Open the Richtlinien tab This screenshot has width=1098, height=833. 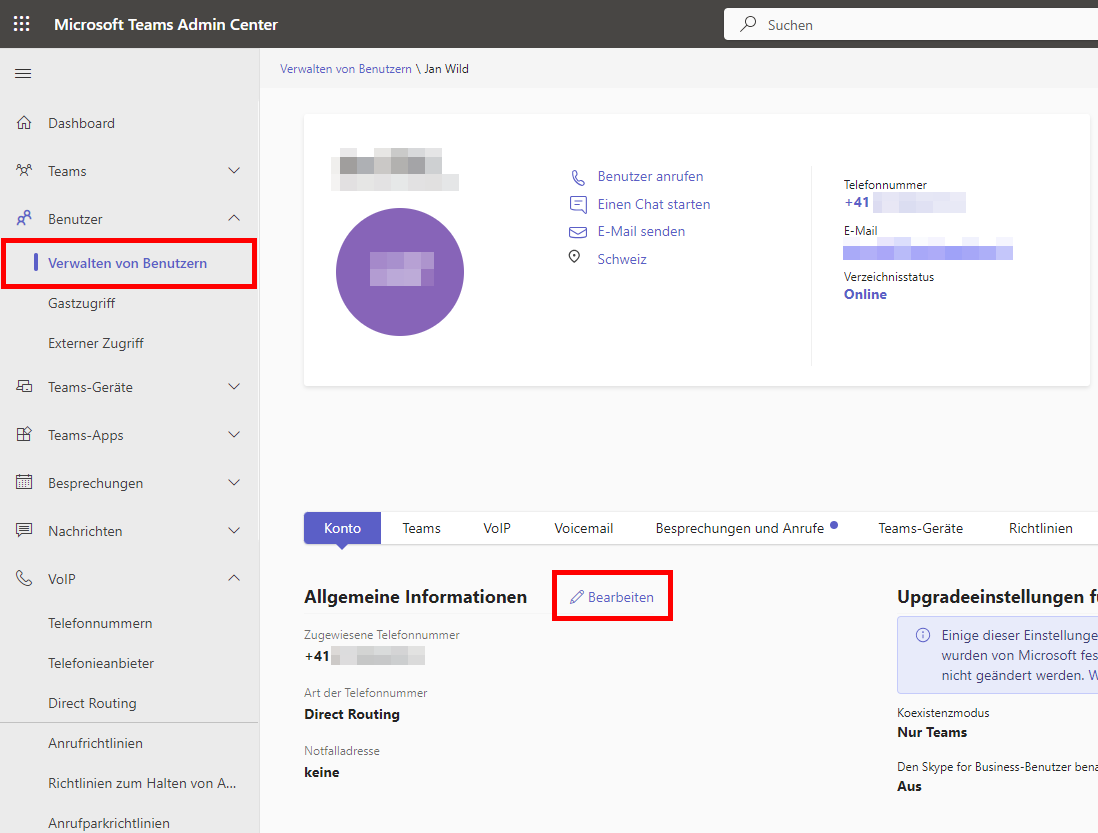click(x=1041, y=528)
